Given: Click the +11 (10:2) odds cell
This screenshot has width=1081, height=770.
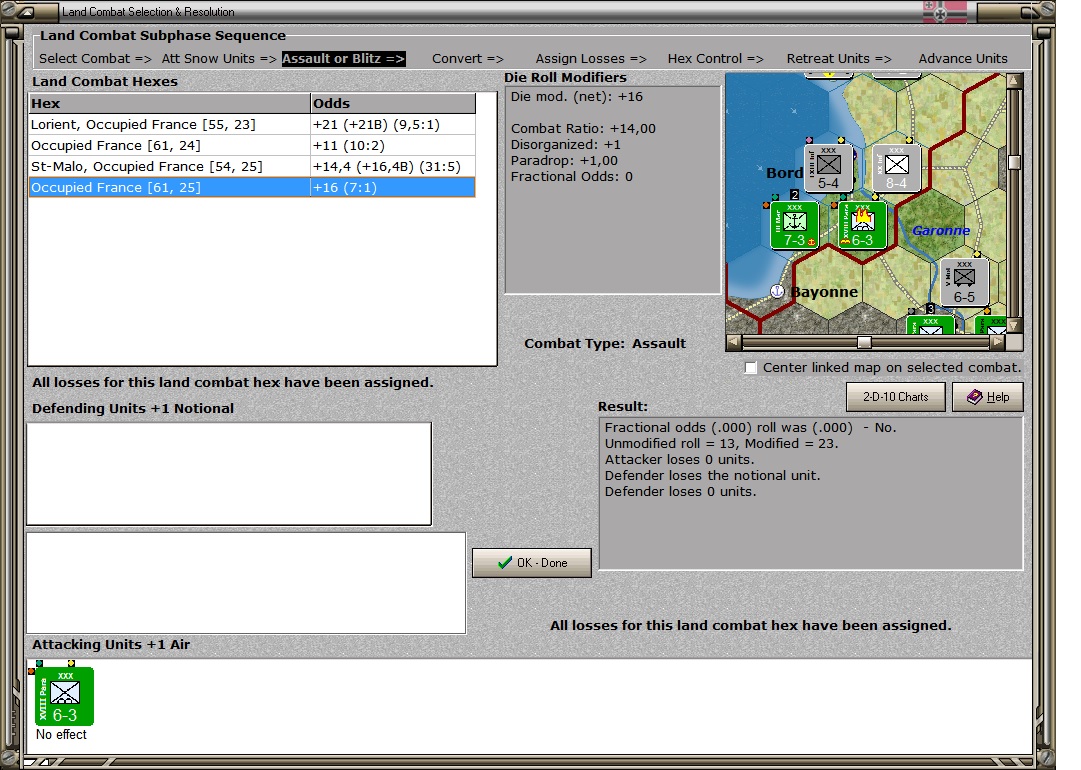Looking at the screenshot, I should click(x=392, y=145).
